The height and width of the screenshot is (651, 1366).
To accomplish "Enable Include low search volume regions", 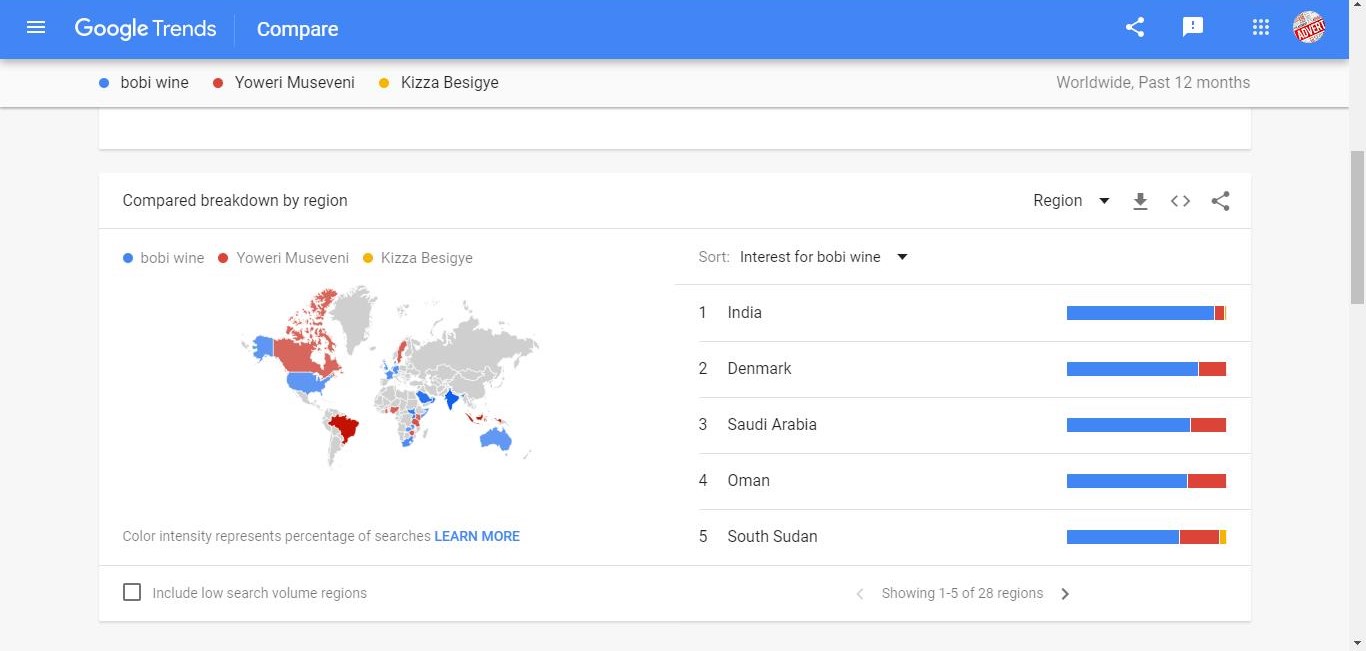I will 132,593.
